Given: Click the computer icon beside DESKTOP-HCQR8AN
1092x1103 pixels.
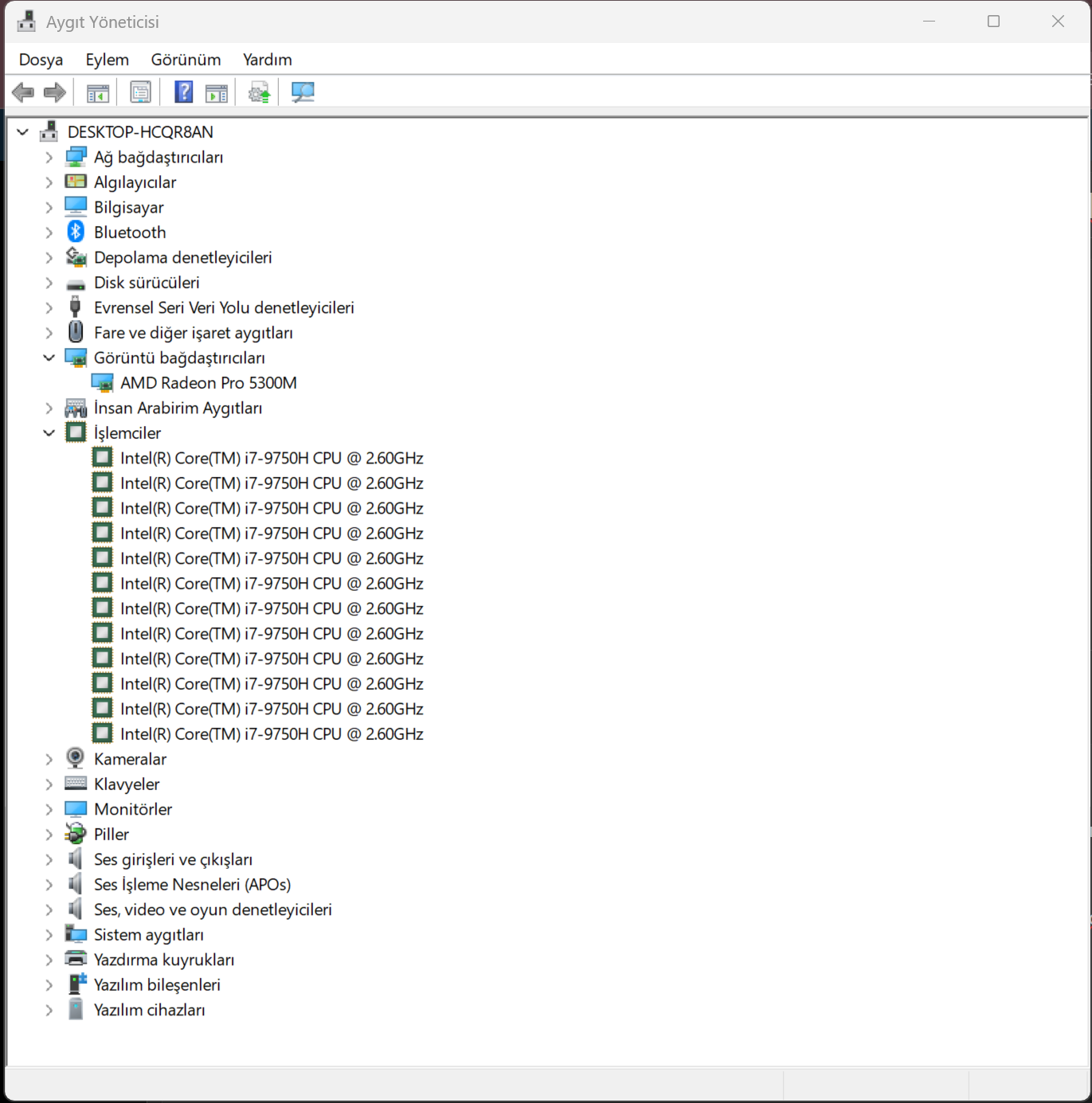Looking at the screenshot, I should point(49,131).
